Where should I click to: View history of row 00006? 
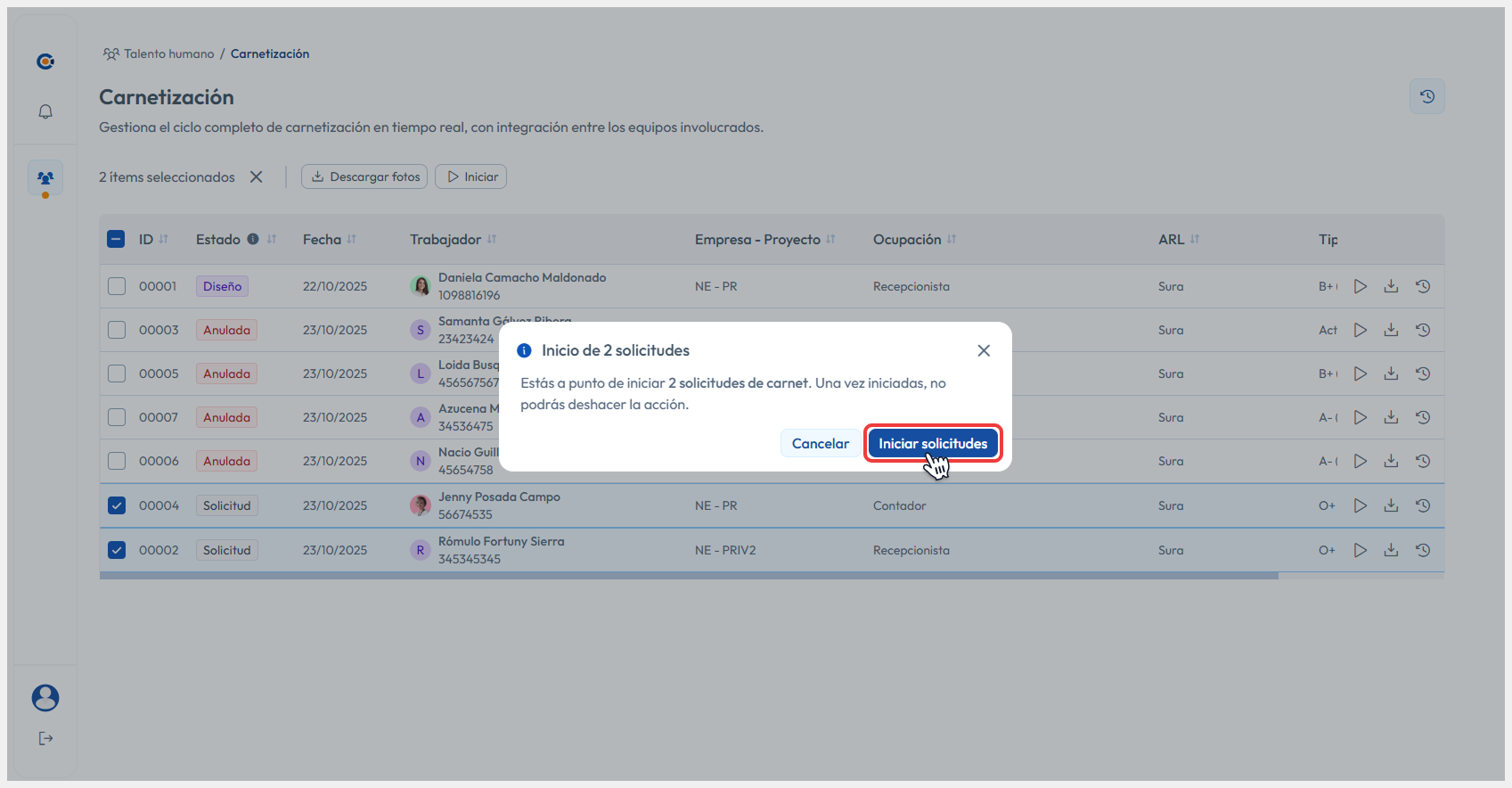1423,461
